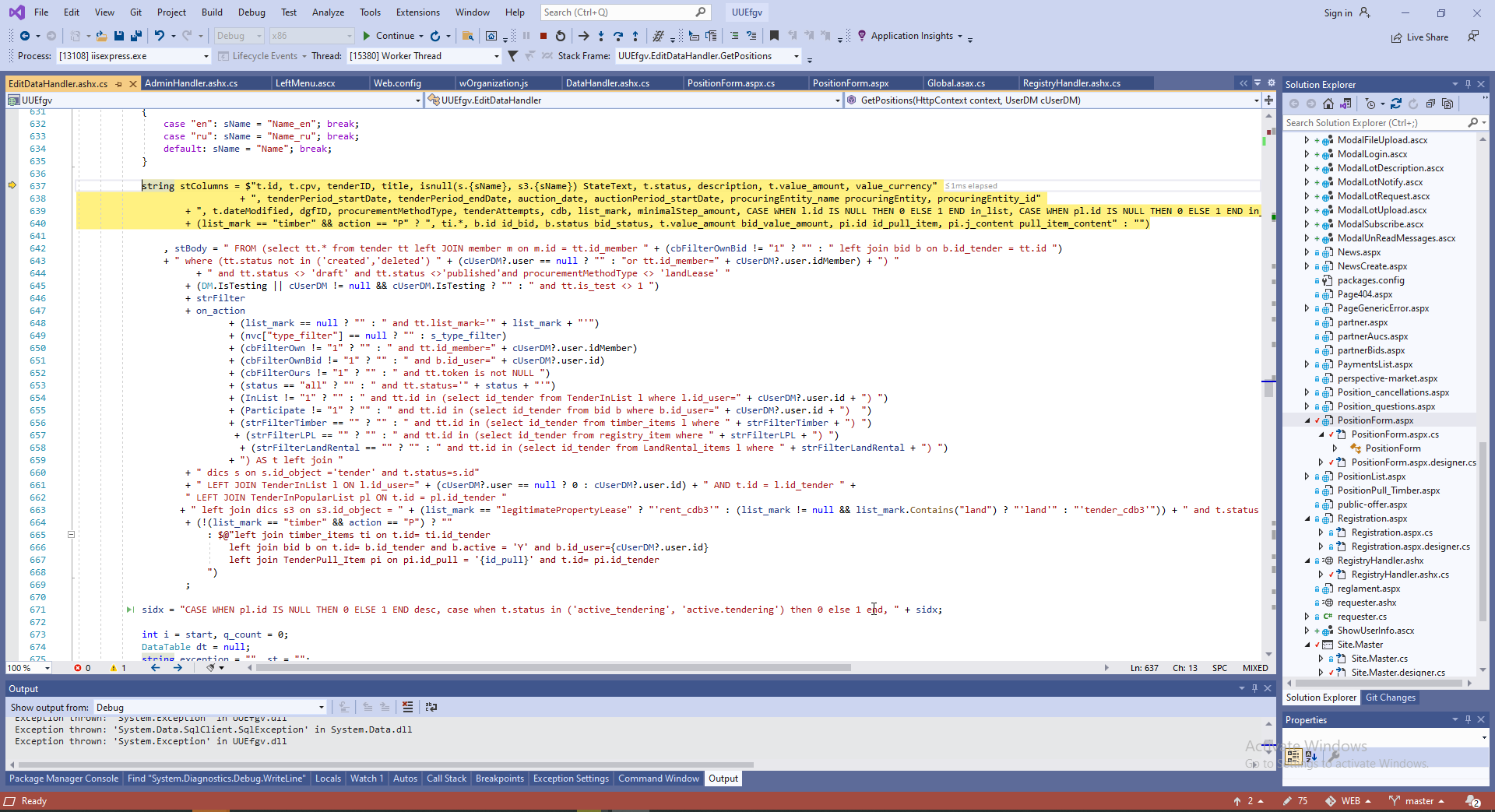Open the Analyze menu
The image size is (1495, 812).
(328, 12)
